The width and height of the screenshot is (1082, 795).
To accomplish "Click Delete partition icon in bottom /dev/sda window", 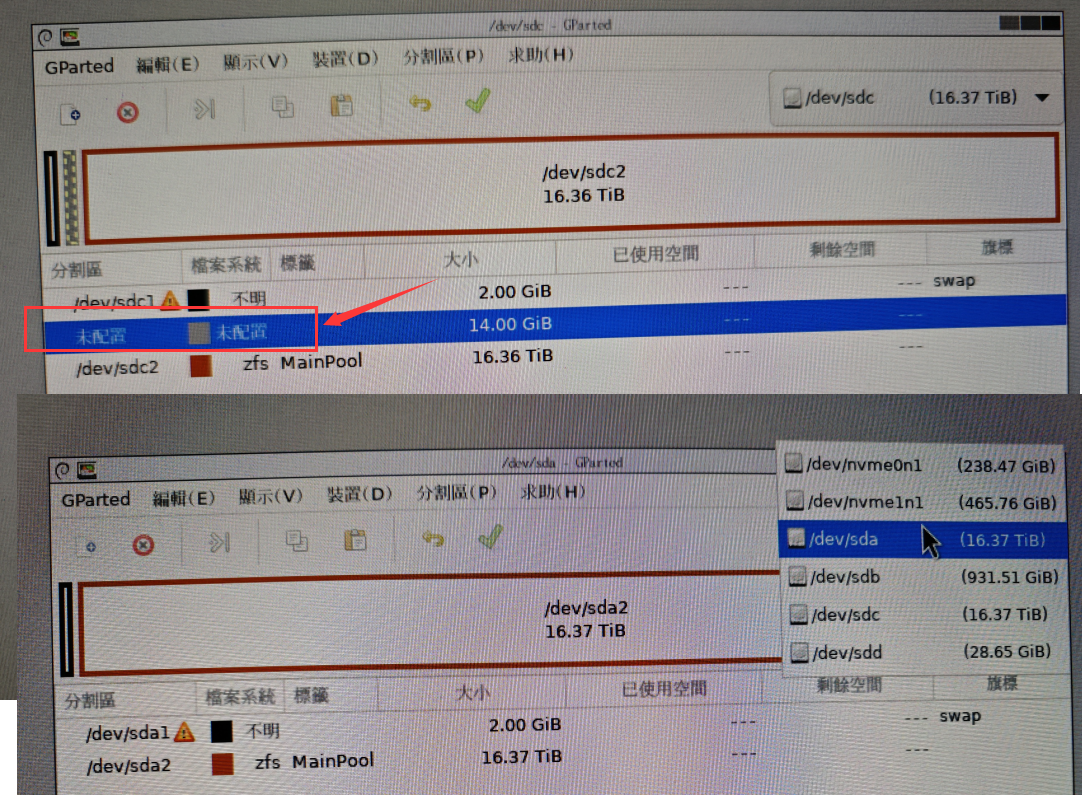I will click(143, 545).
